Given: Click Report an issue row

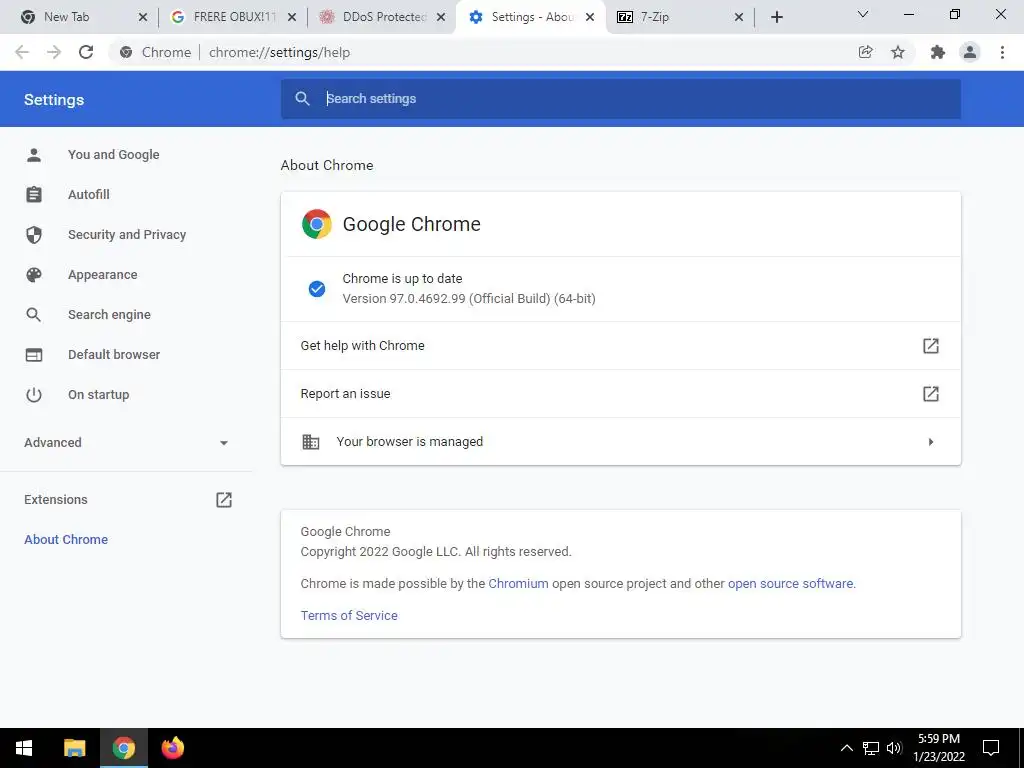Looking at the screenshot, I should click(x=620, y=394).
